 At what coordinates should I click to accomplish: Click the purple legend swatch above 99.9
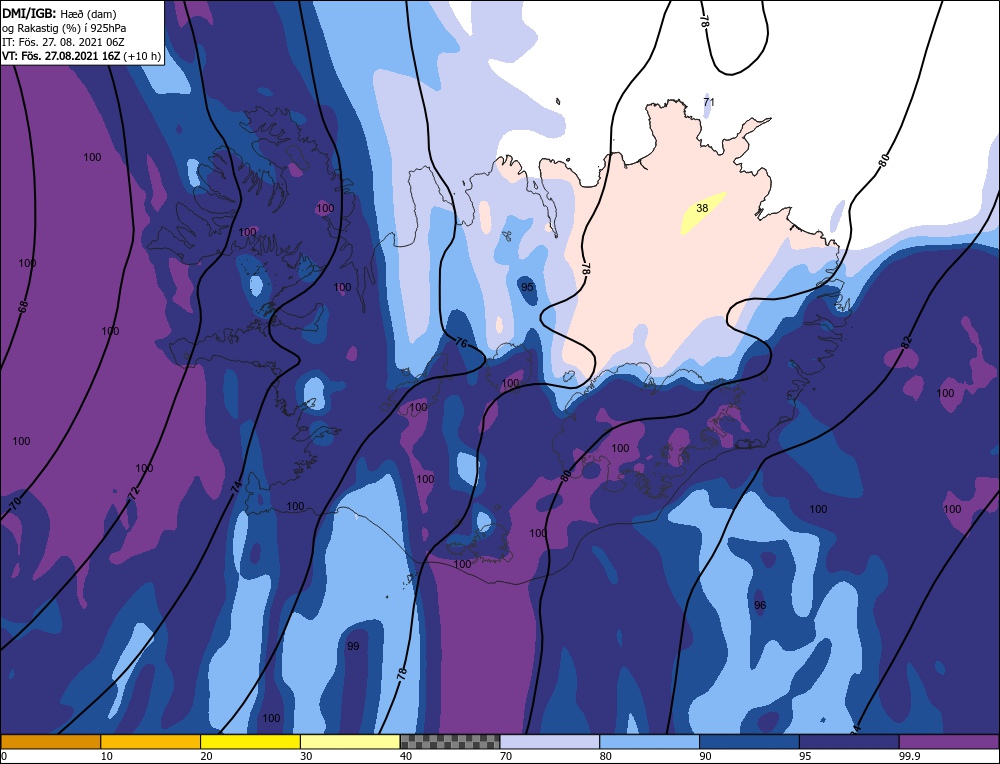tap(949, 742)
